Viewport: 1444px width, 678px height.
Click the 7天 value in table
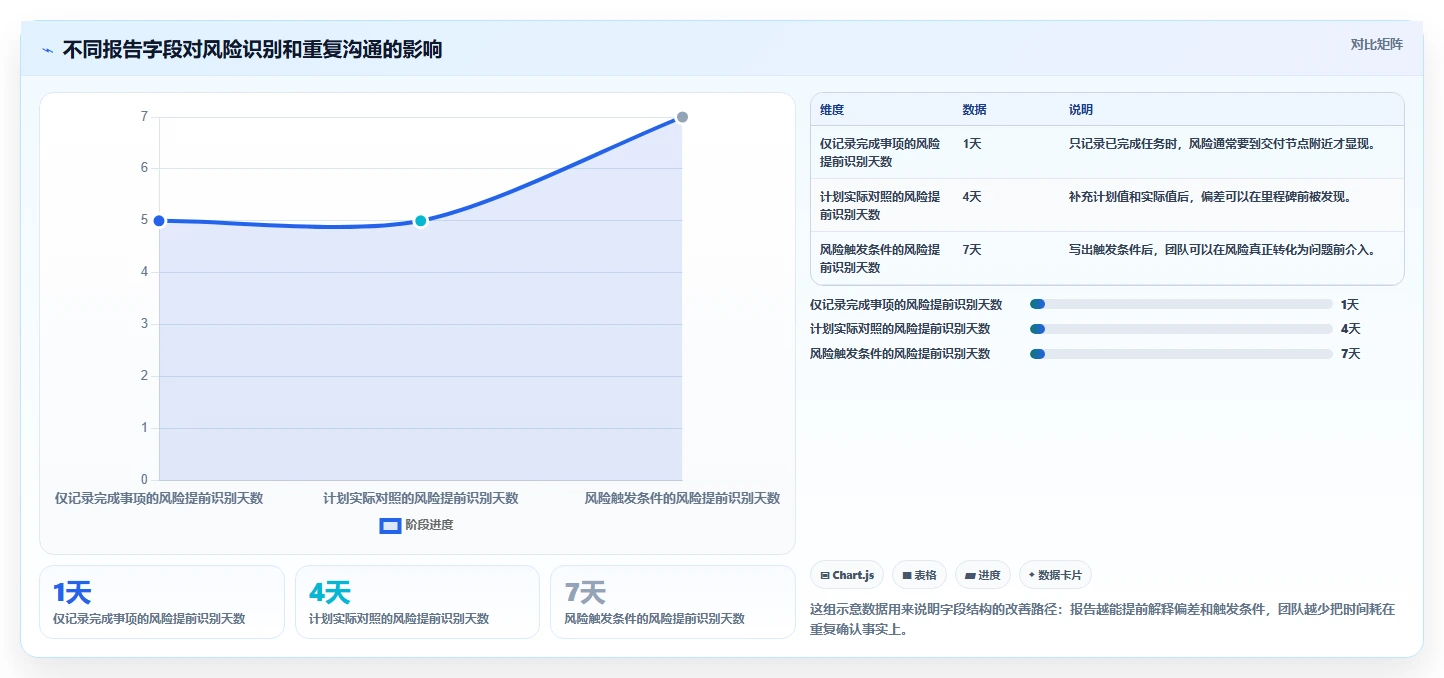[x=972, y=250]
